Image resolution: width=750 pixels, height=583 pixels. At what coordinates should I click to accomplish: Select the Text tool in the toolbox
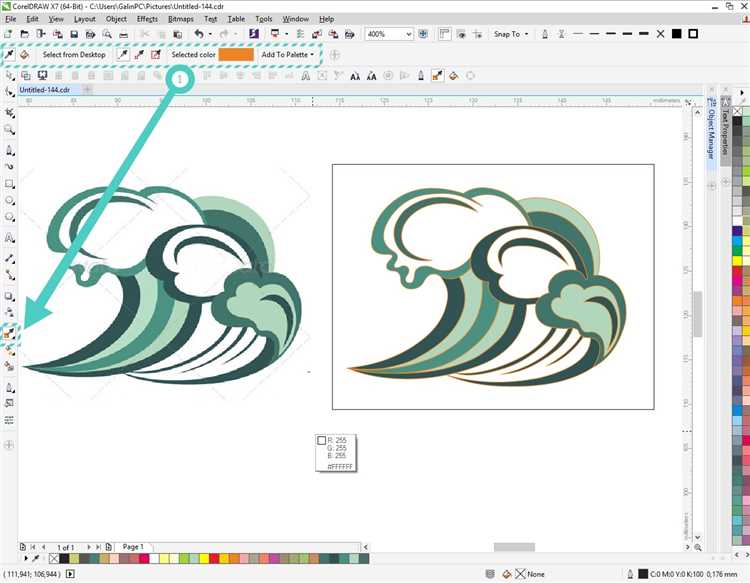[9, 238]
